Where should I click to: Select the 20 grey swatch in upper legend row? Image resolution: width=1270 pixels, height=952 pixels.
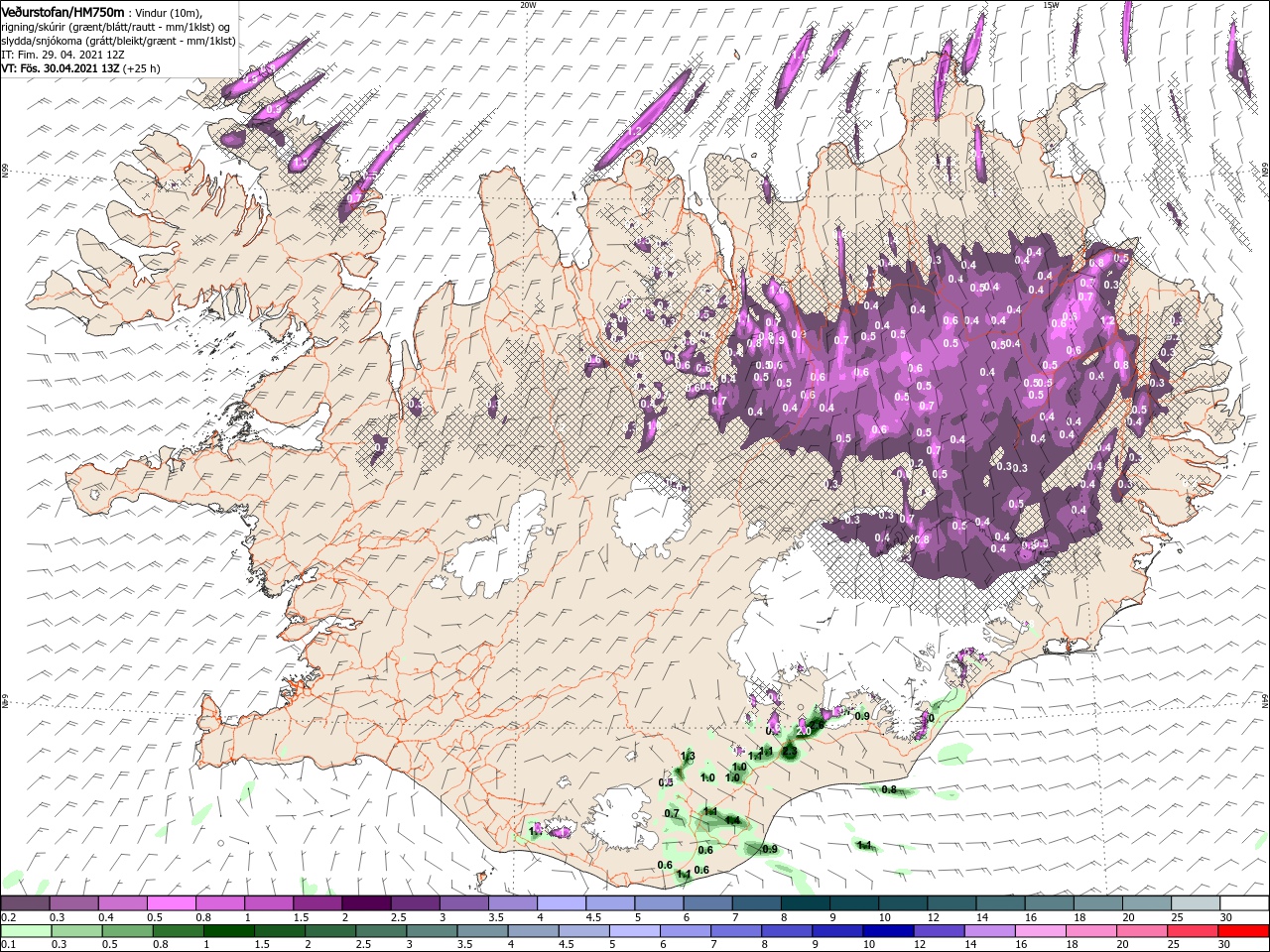click(1147, 903)
